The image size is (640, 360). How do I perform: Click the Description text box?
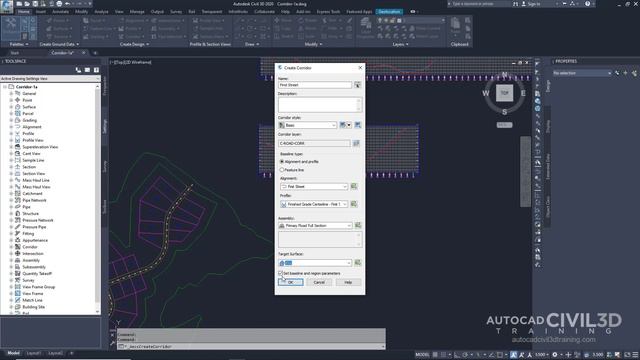click(320, 104)
